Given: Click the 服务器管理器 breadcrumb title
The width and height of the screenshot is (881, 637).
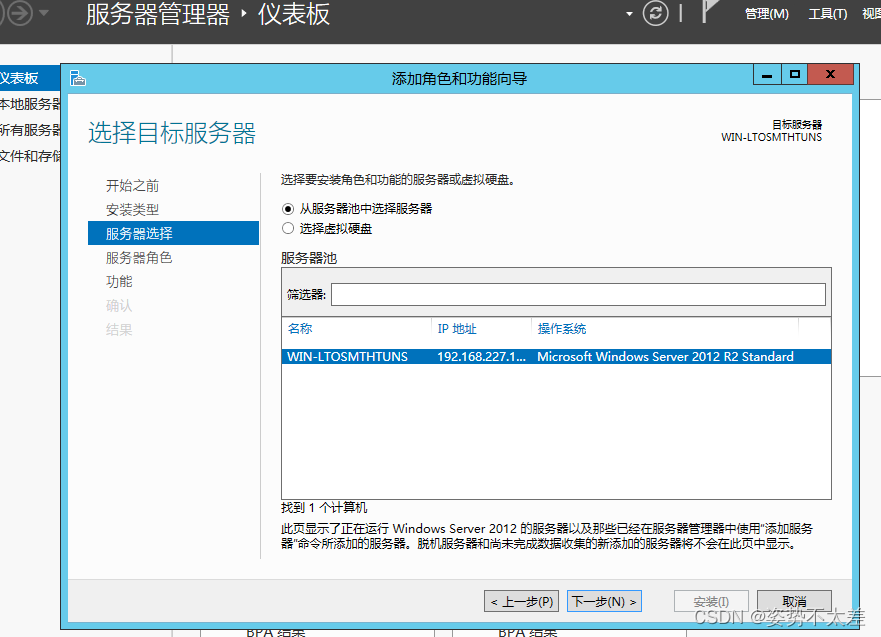Looking at the screenshot, I should [158, 14].
